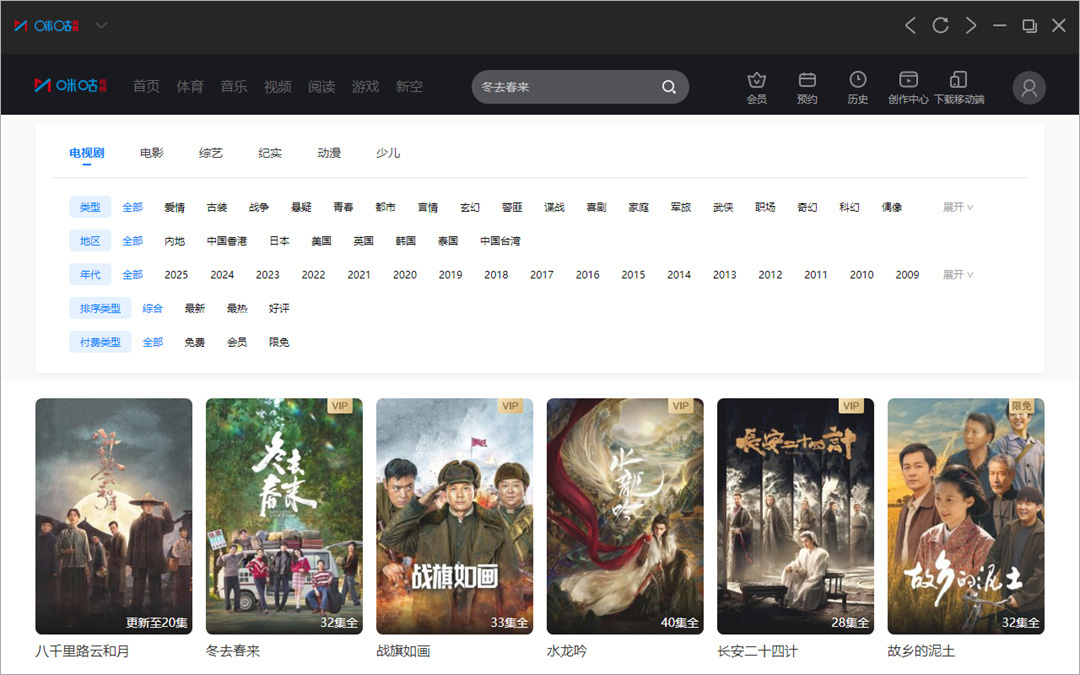Switch to the 少儿 tab
1080x675 pixels.
(x=388, y=153)
